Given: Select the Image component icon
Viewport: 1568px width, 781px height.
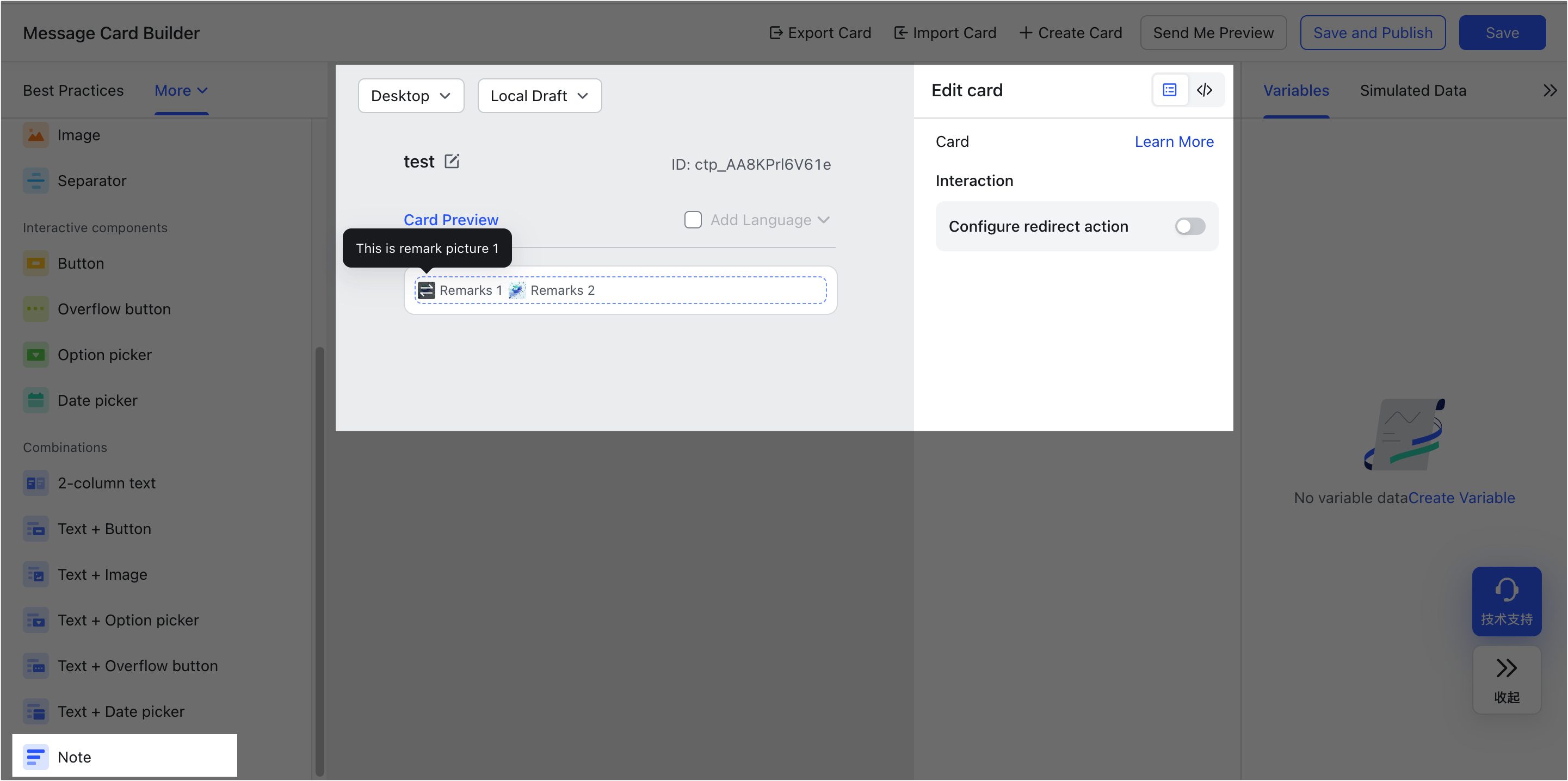Looking at the screenshot, I should coord(36,135).
